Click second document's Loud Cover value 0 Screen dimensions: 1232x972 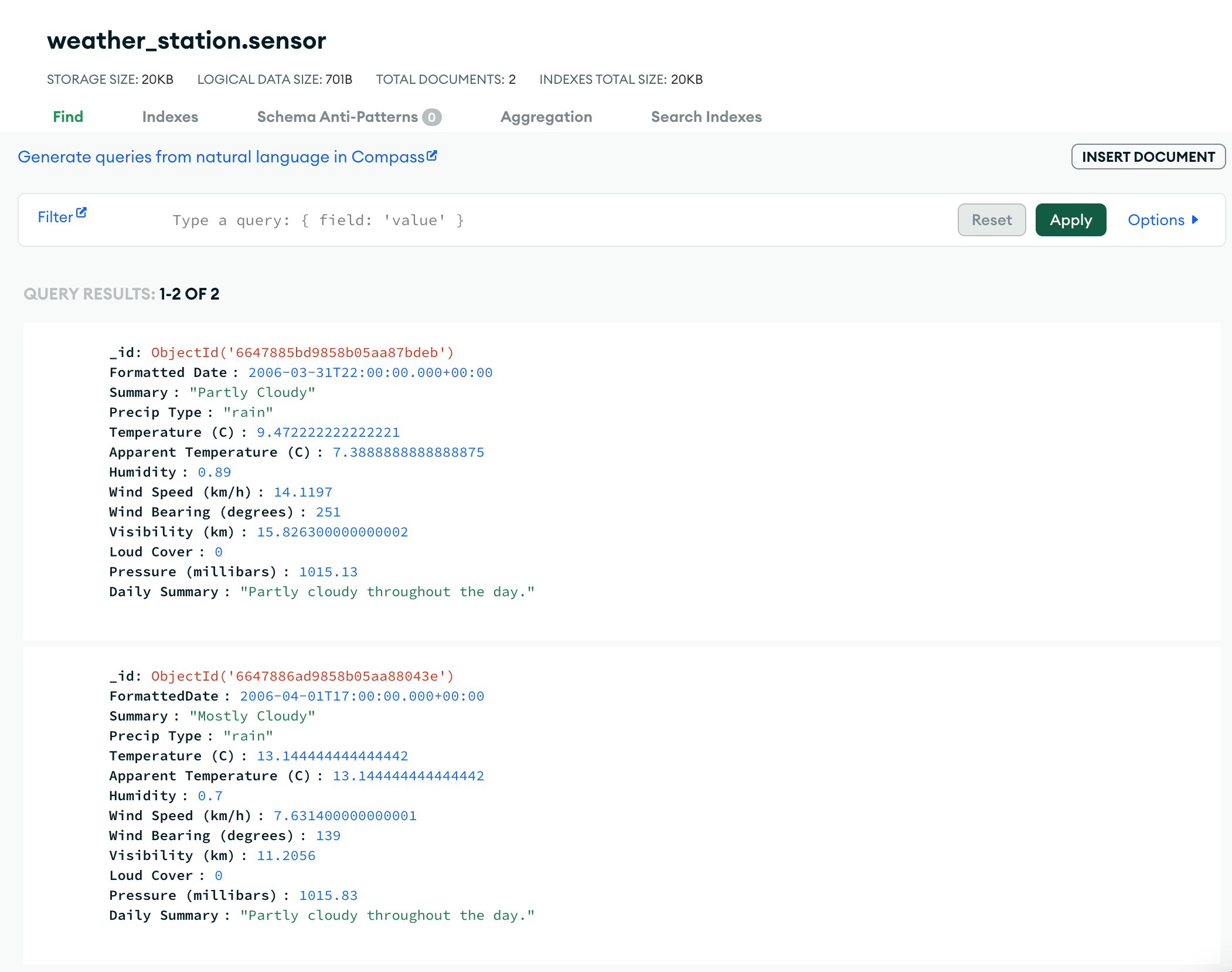219,875
